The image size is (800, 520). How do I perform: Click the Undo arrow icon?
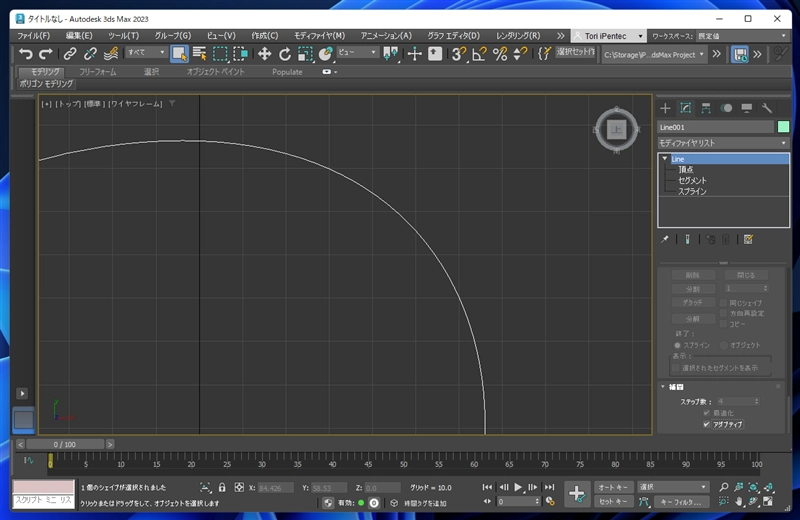pyautogui.click(x=26, y=54)
